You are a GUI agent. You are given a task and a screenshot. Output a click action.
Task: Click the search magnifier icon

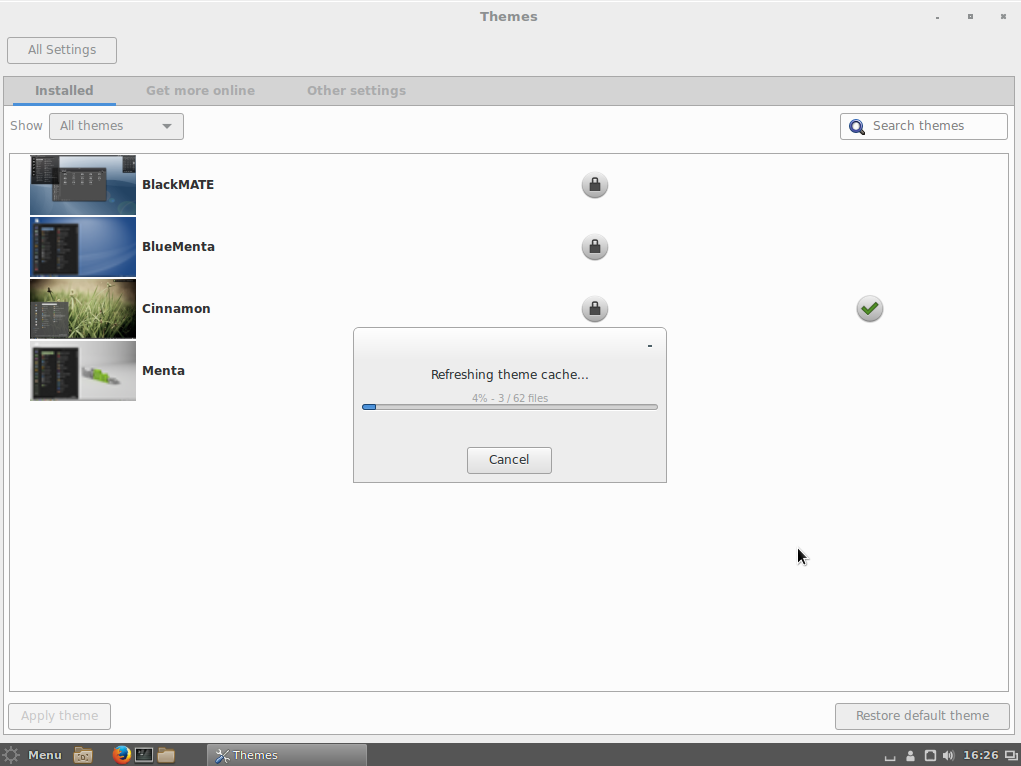click(x=857, y=126)
